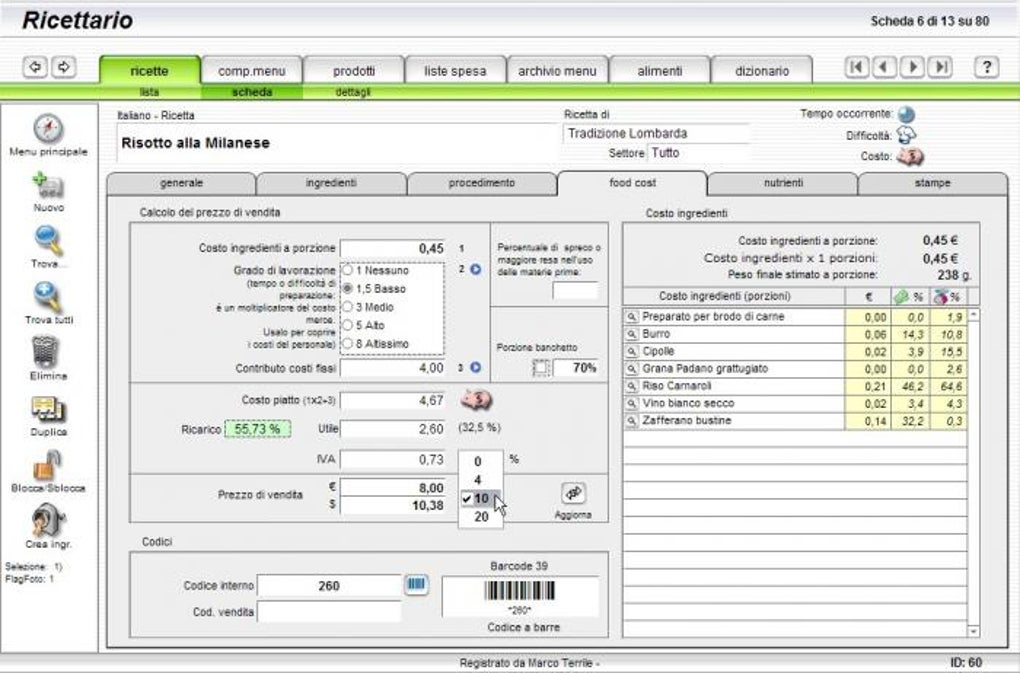Go back with the left arrow button
Image resolution: width=1020 pixels, height=673 pixels.
[35, 67]
